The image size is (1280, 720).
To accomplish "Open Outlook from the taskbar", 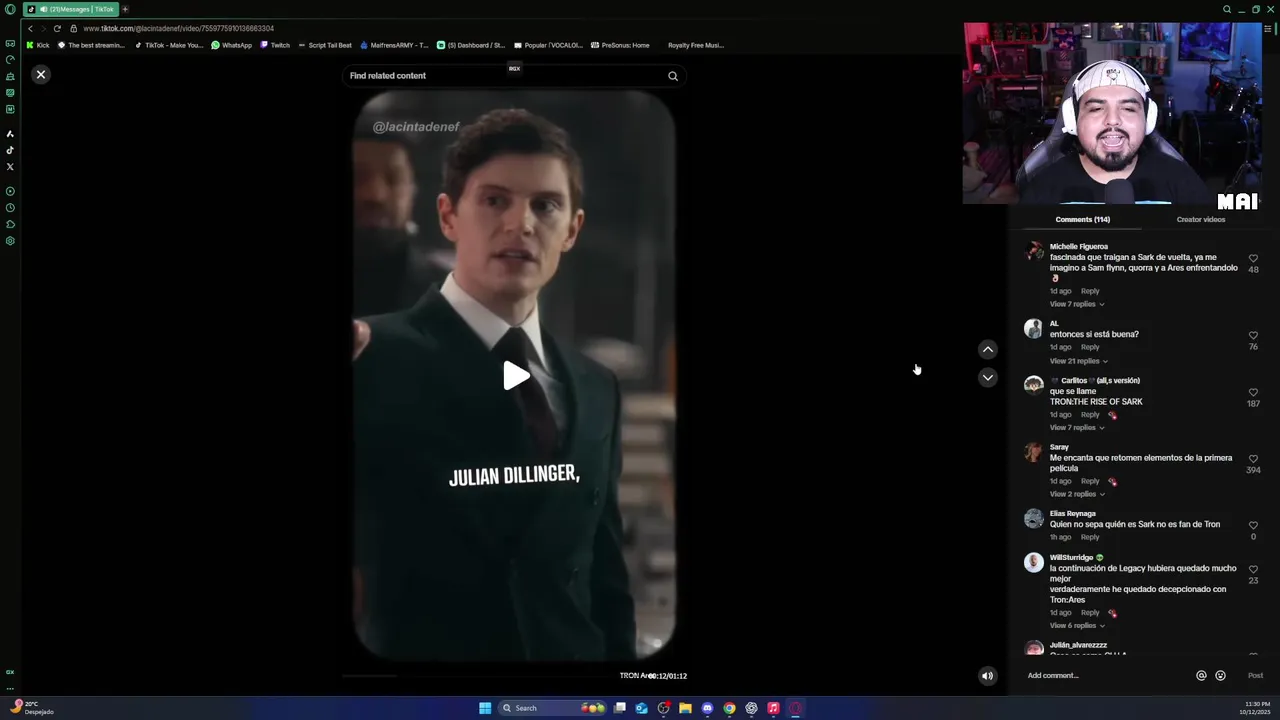I will [x=641, y=708].
